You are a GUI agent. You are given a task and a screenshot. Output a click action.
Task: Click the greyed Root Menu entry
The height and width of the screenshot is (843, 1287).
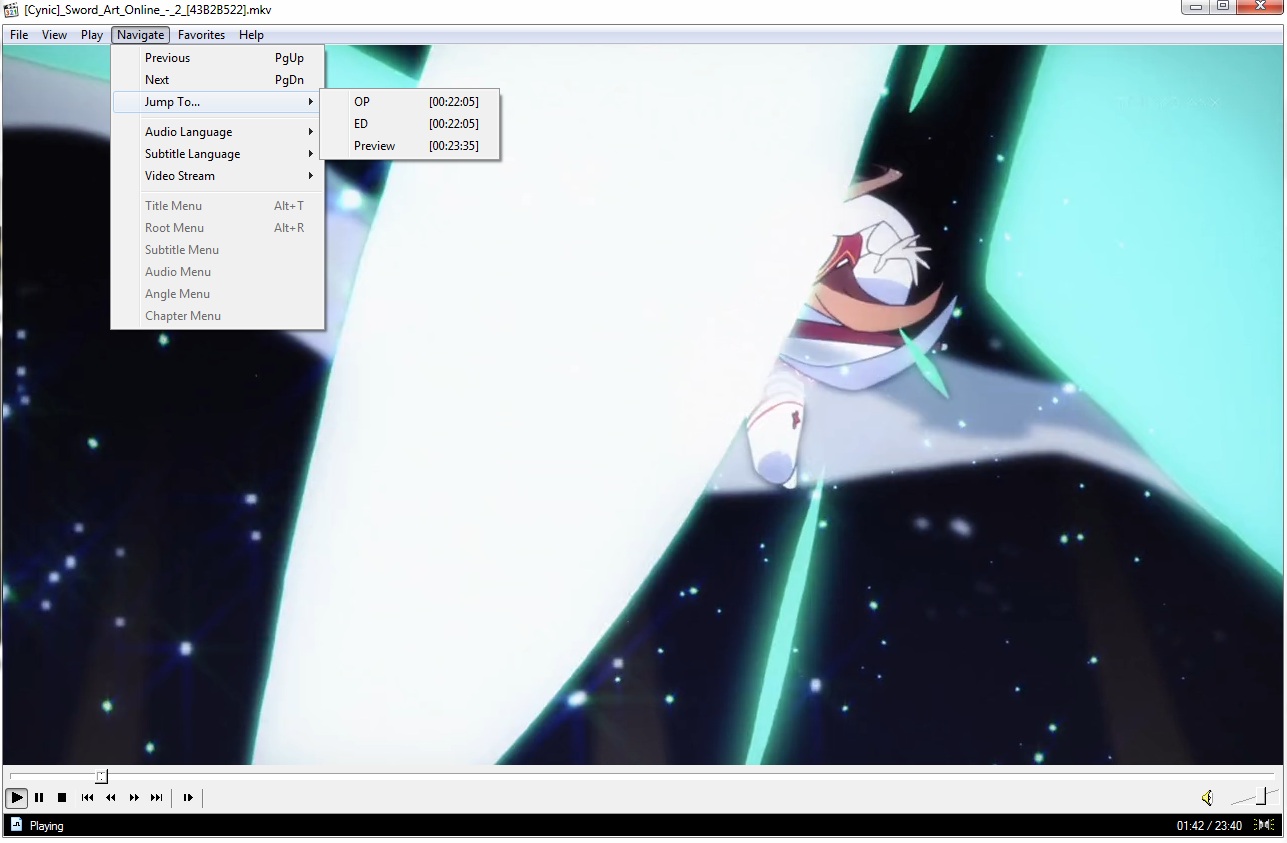click(217, 228)
